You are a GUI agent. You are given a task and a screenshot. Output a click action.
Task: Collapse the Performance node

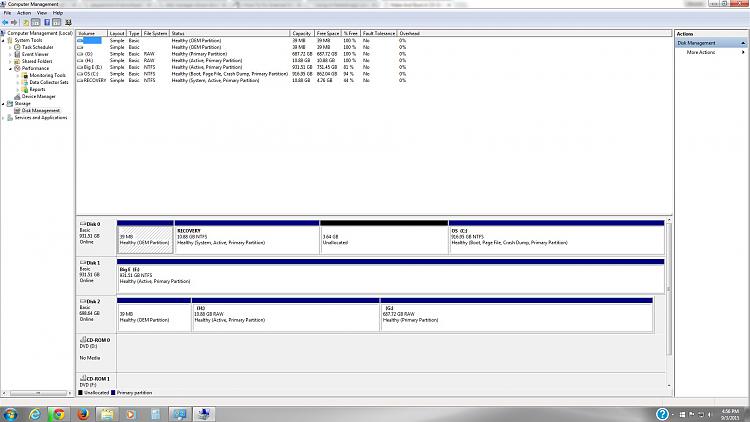coord(11,69)
